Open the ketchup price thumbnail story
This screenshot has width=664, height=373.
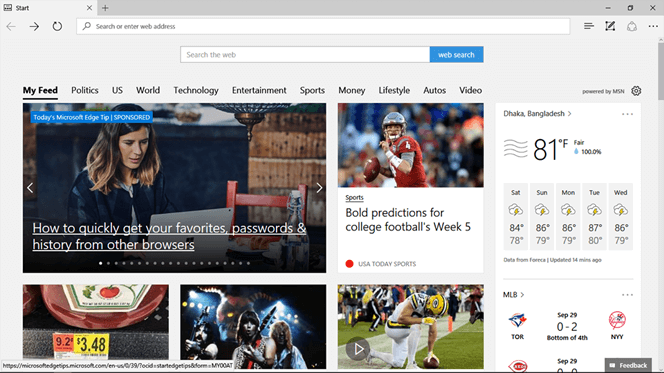(96, 326)
